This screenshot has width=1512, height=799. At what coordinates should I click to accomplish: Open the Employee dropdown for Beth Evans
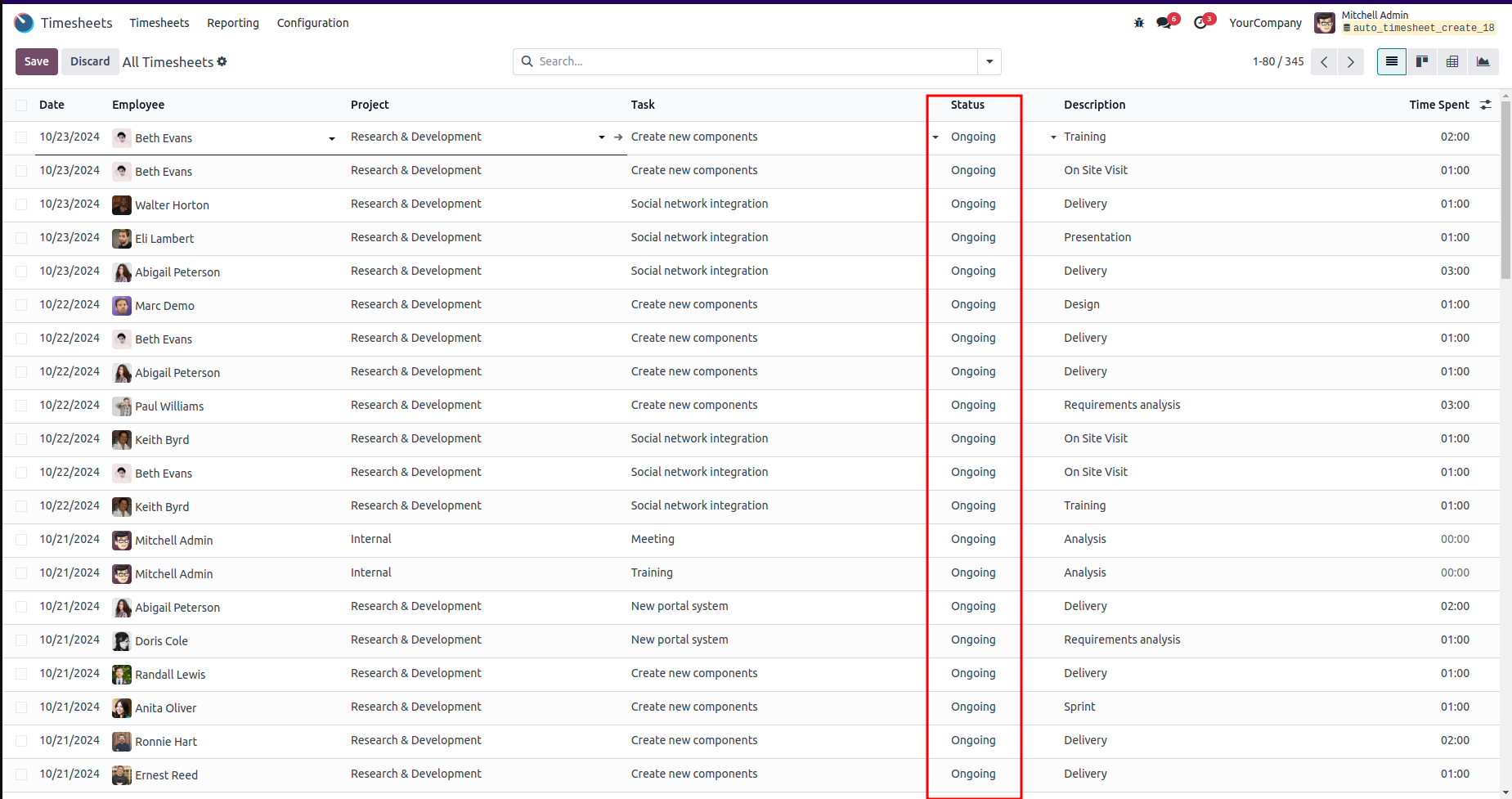(332, 138)
